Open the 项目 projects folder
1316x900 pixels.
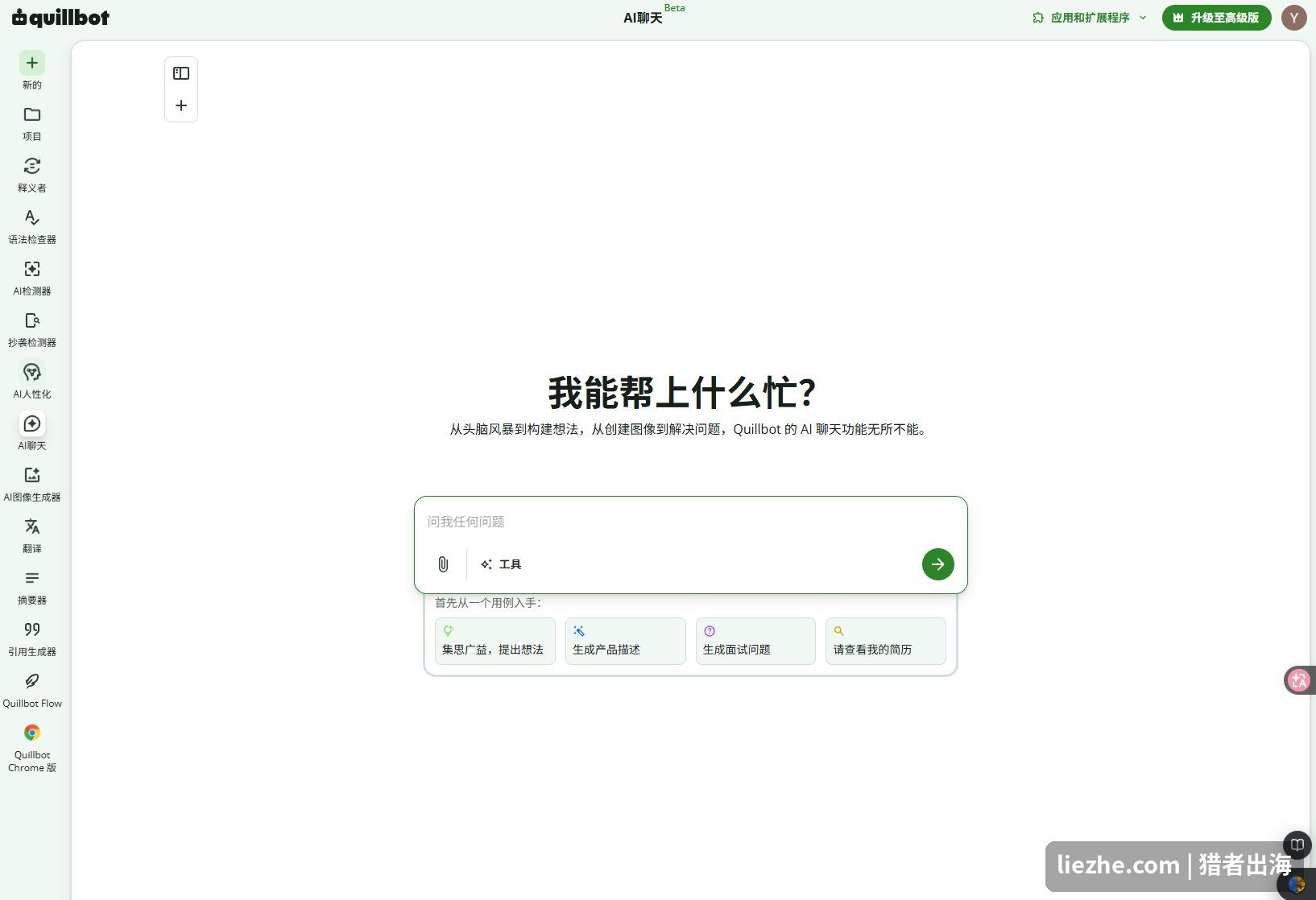point(32,123)
